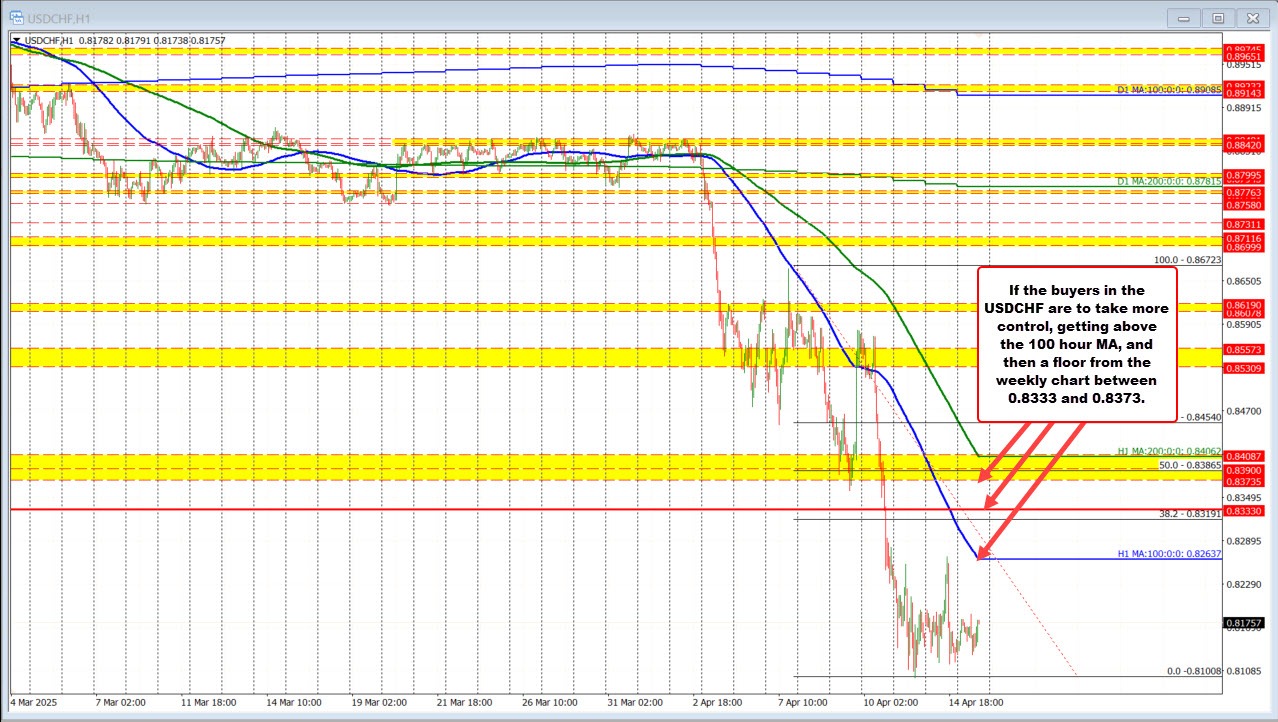Minimize the USDCHF,H1 chart window
The height and width of the screenshot is (722, 1278).
(1187, 17)
